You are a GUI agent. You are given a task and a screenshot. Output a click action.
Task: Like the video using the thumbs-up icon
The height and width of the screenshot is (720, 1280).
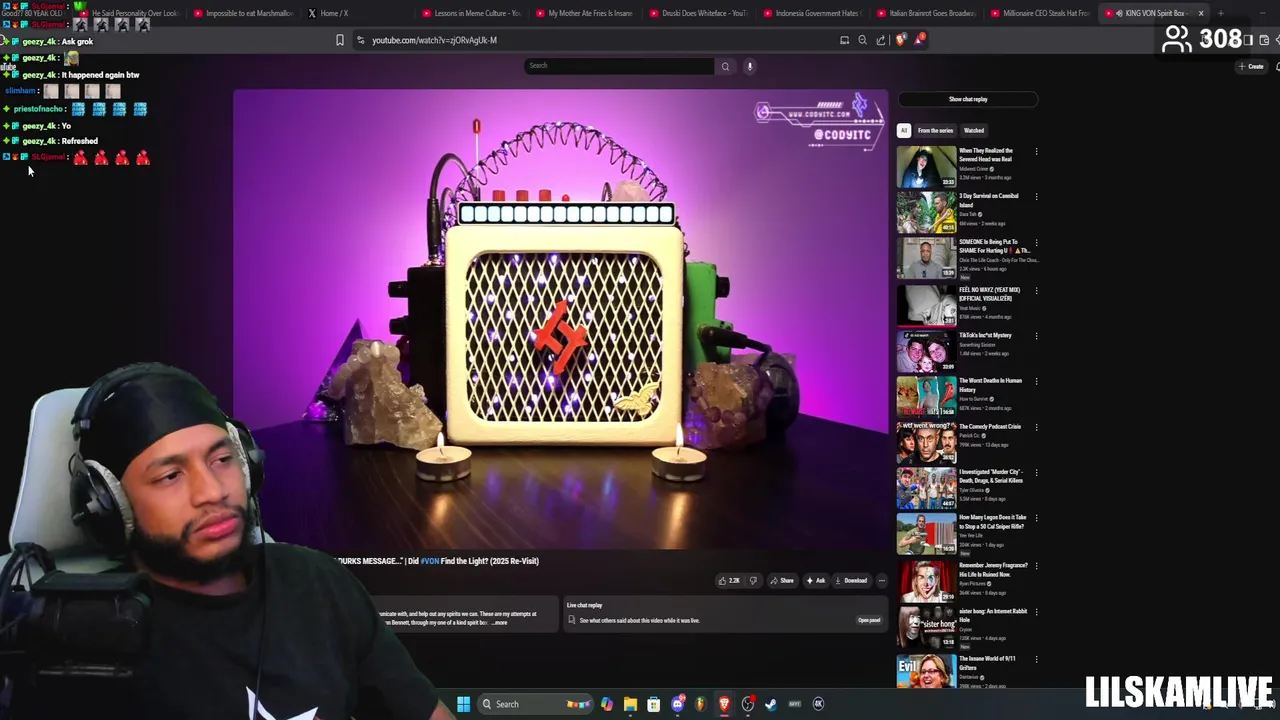[729, 580]
